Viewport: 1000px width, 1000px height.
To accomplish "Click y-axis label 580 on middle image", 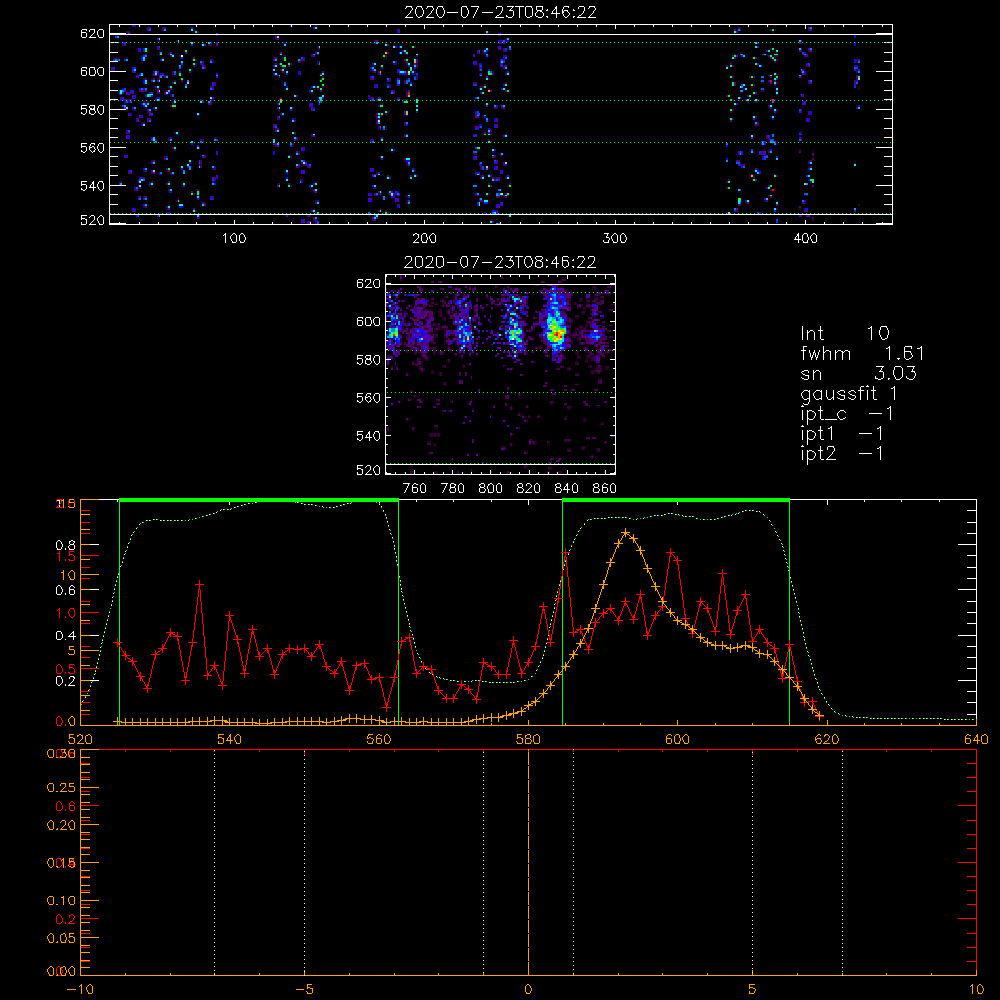I will point(369,360).
